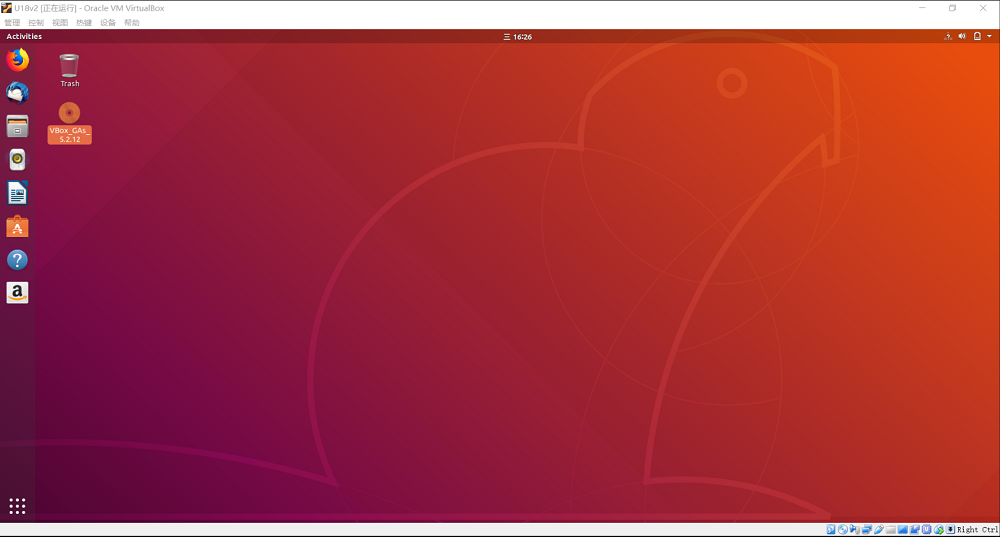Minimize the VirtualBox window

tap(922, 8)
